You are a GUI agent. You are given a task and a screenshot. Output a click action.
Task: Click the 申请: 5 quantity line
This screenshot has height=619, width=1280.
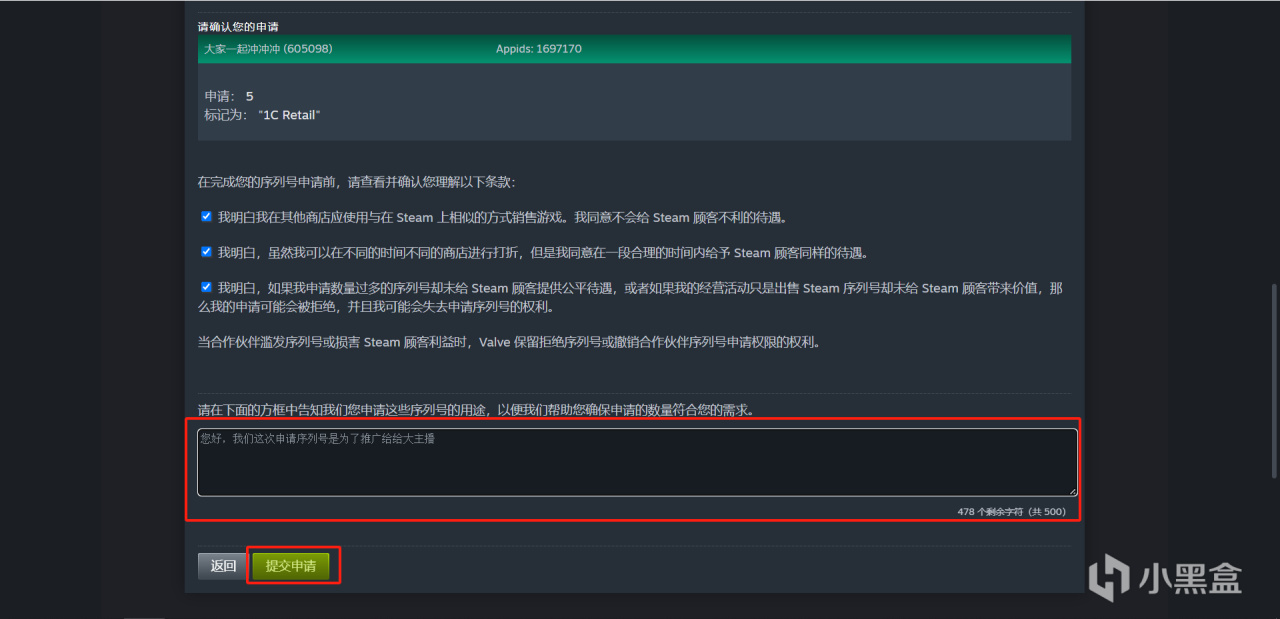229,96
